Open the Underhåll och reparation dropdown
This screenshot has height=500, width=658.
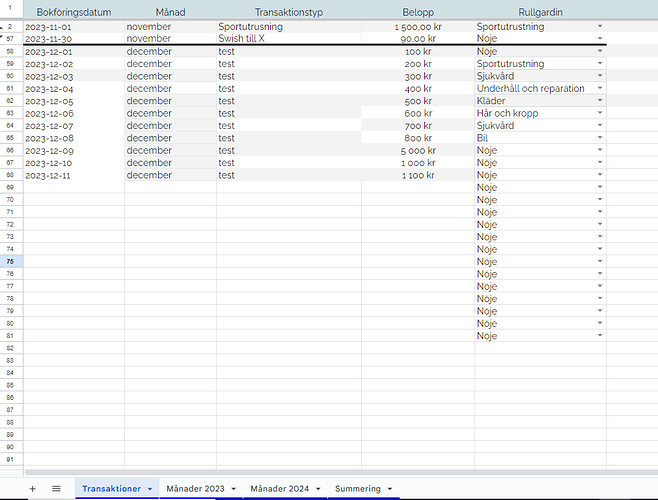599,89
